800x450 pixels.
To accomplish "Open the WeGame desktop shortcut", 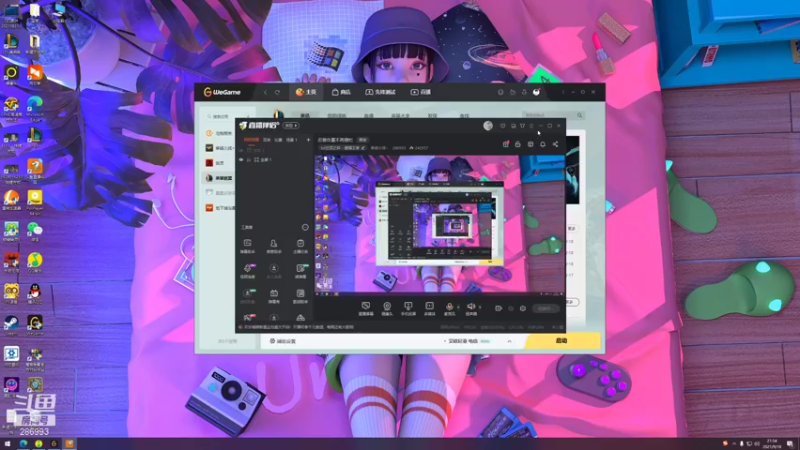I will (35, 324).
